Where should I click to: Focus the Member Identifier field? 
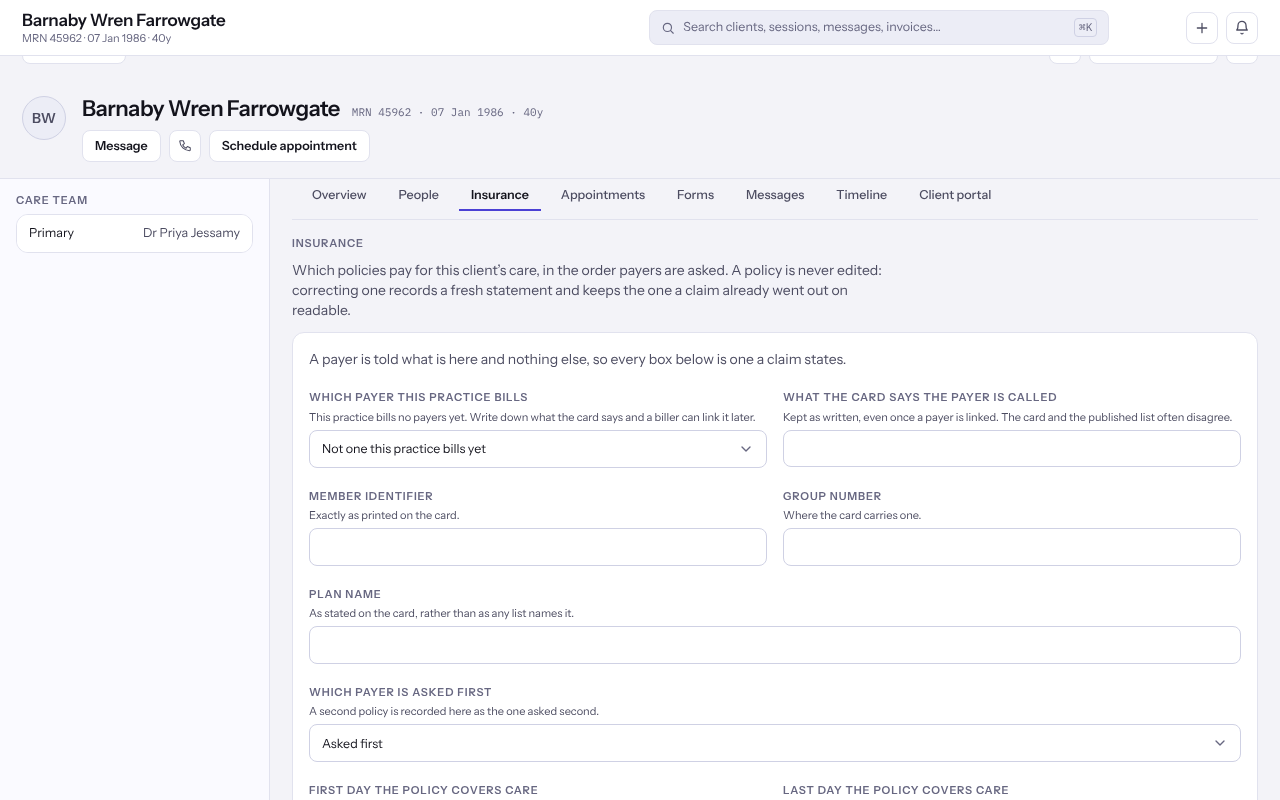538,547
